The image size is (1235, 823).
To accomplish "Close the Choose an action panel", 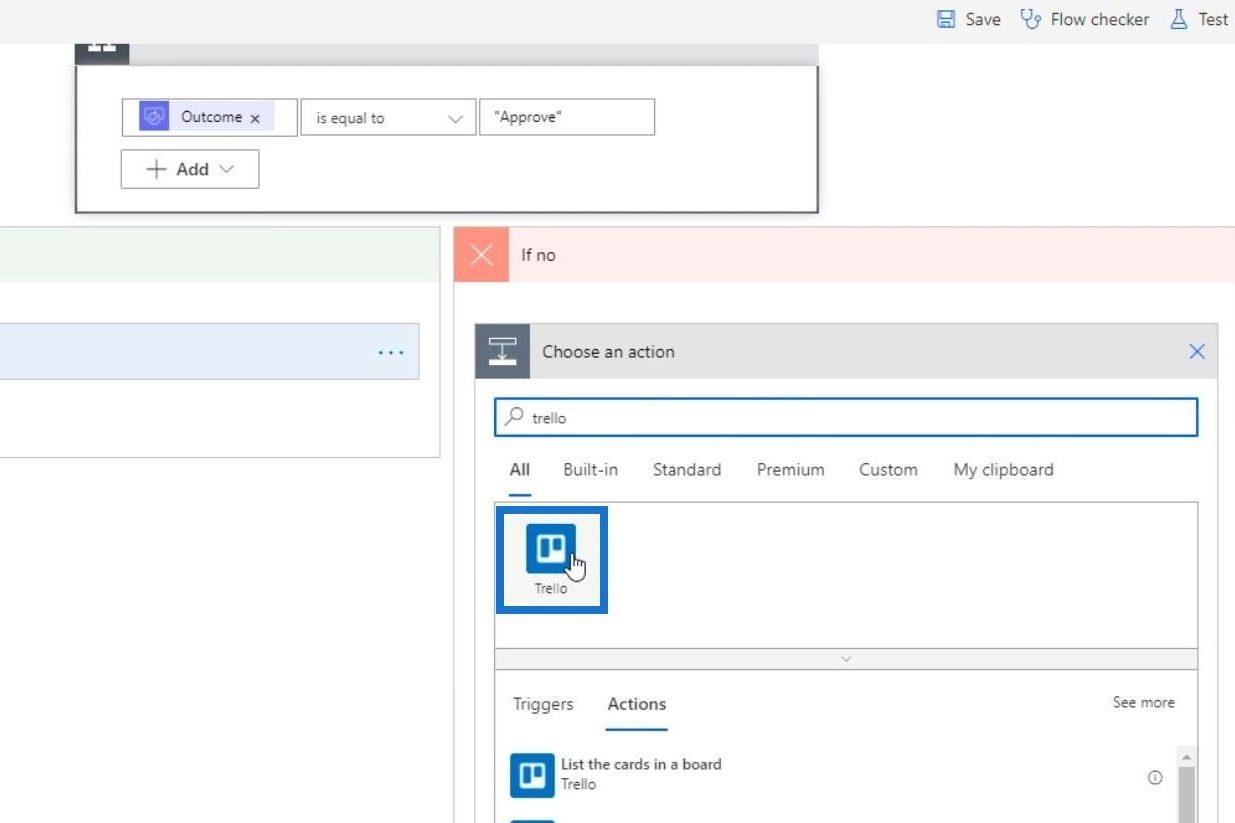I will tap(1197, 351).
